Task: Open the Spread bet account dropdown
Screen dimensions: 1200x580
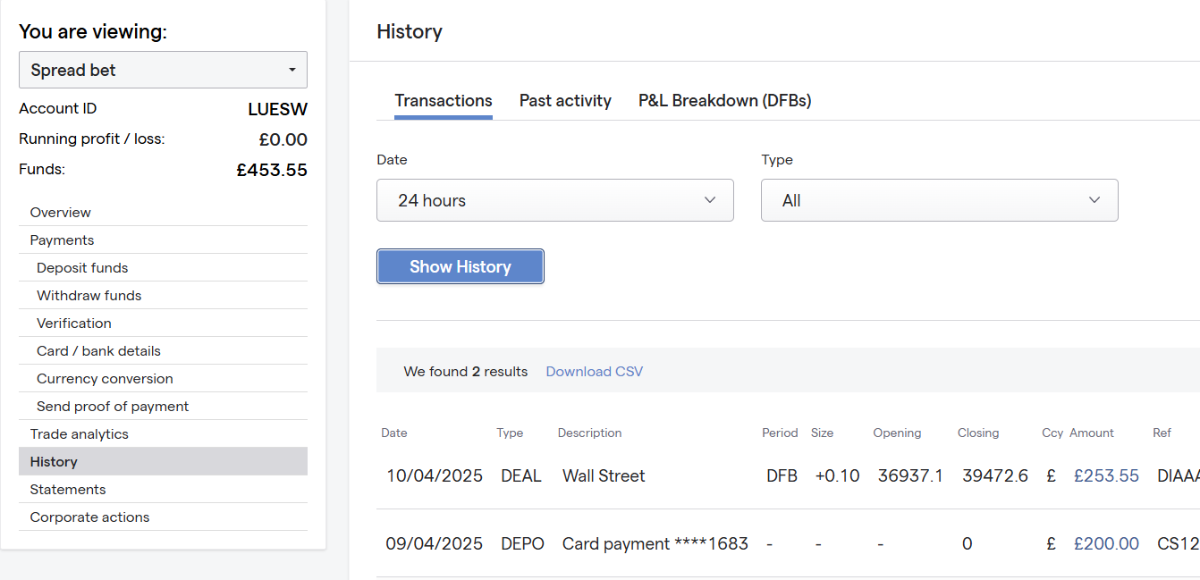Action: [x=163, y=70]
